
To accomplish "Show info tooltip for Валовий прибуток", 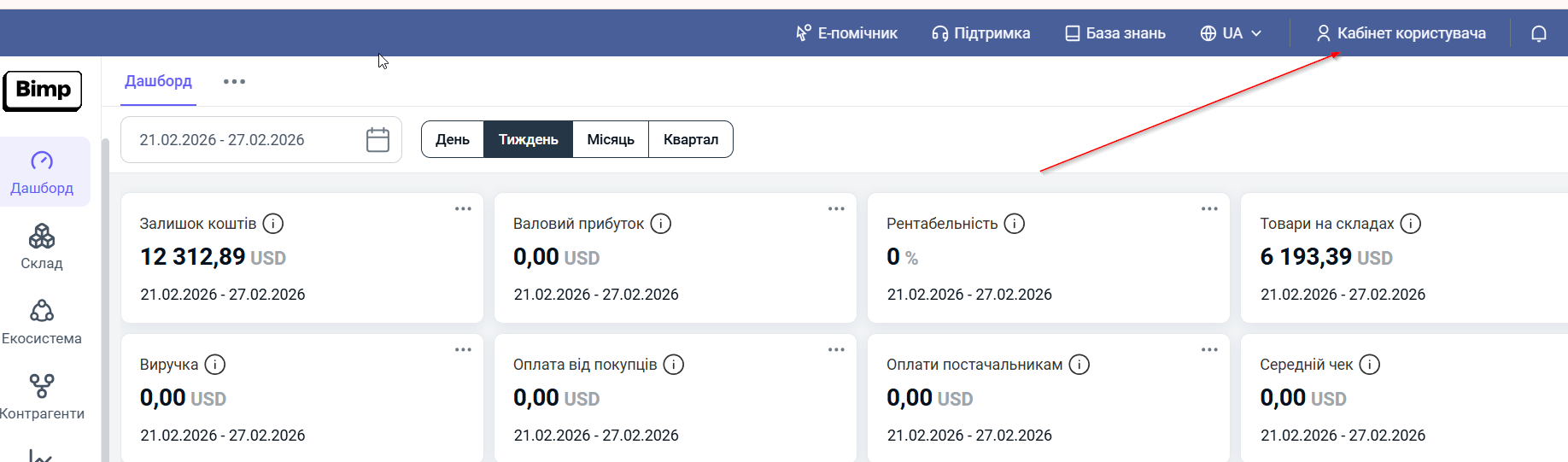I will click(661, 224).
